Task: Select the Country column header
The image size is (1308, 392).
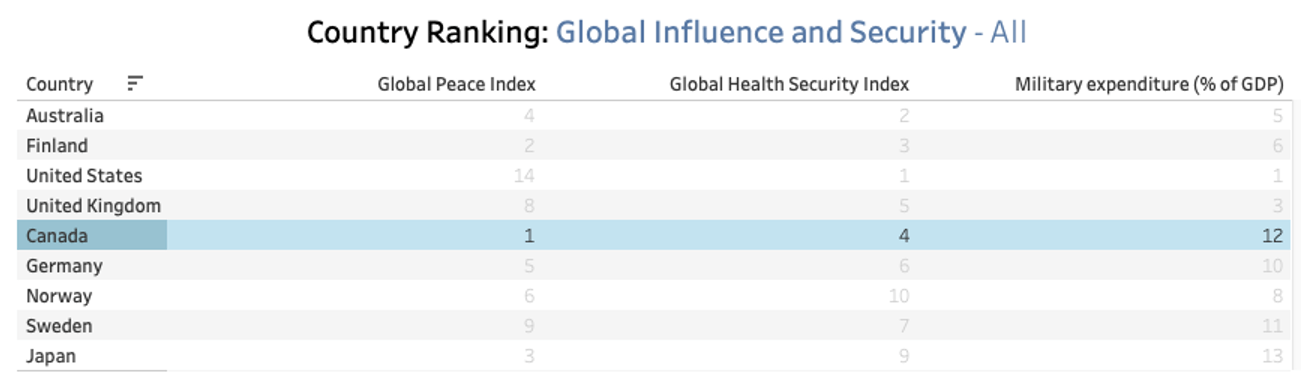Action: tap(60, 84)
